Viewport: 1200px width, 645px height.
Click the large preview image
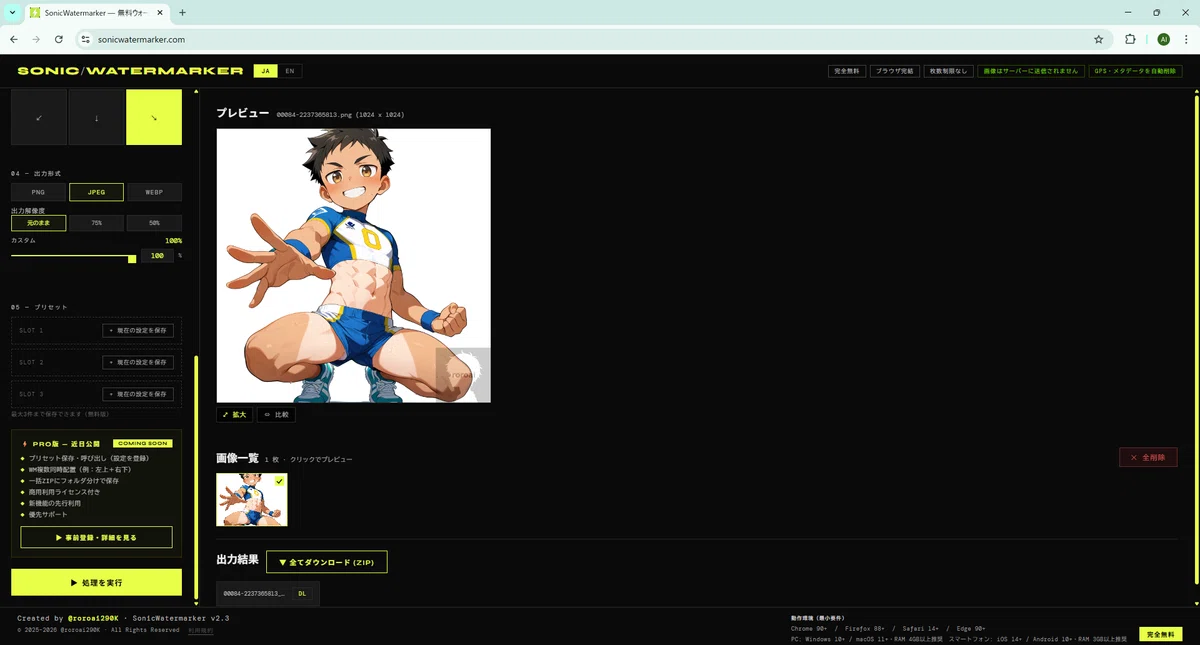354,265
